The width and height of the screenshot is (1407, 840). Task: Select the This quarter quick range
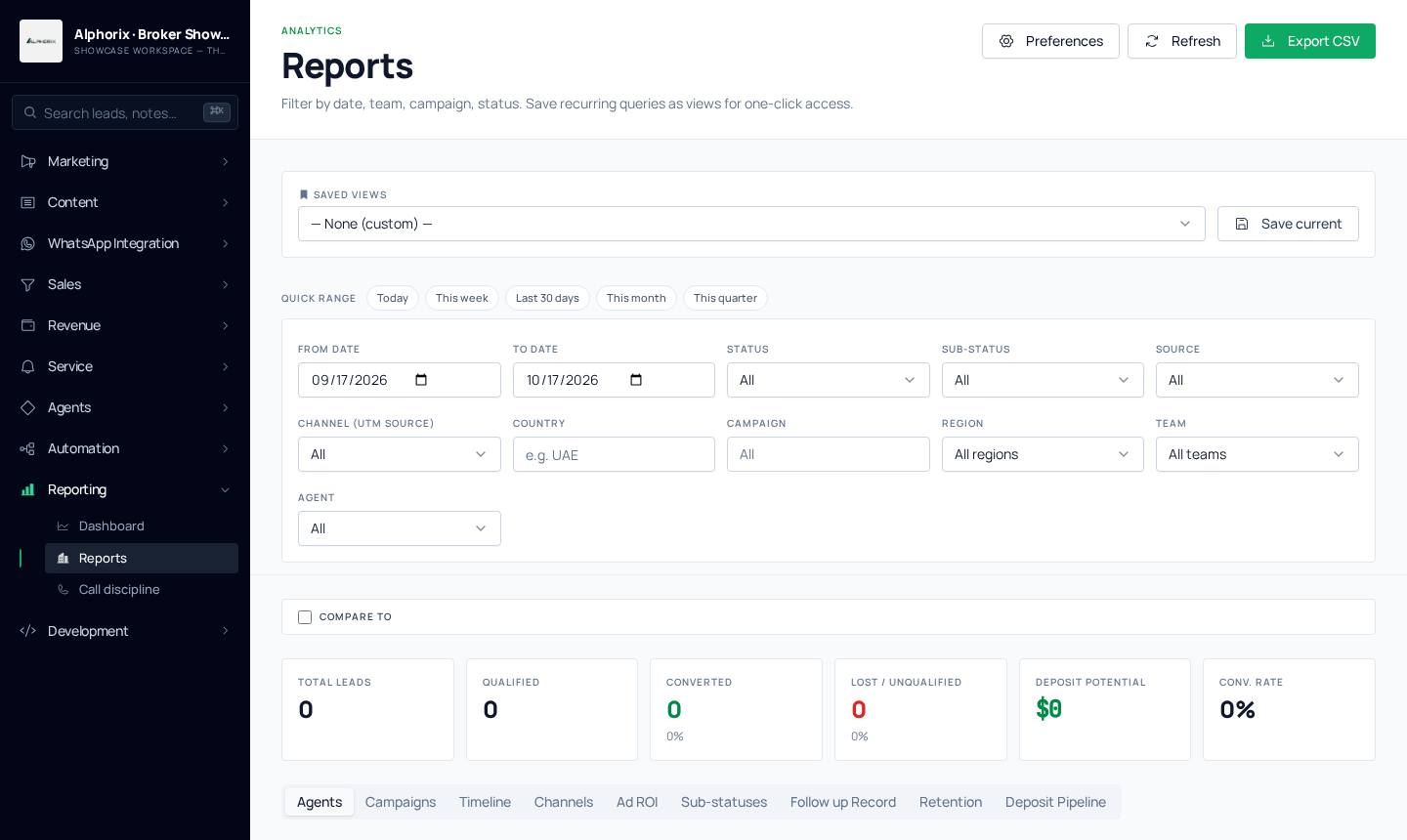point(725,298)
